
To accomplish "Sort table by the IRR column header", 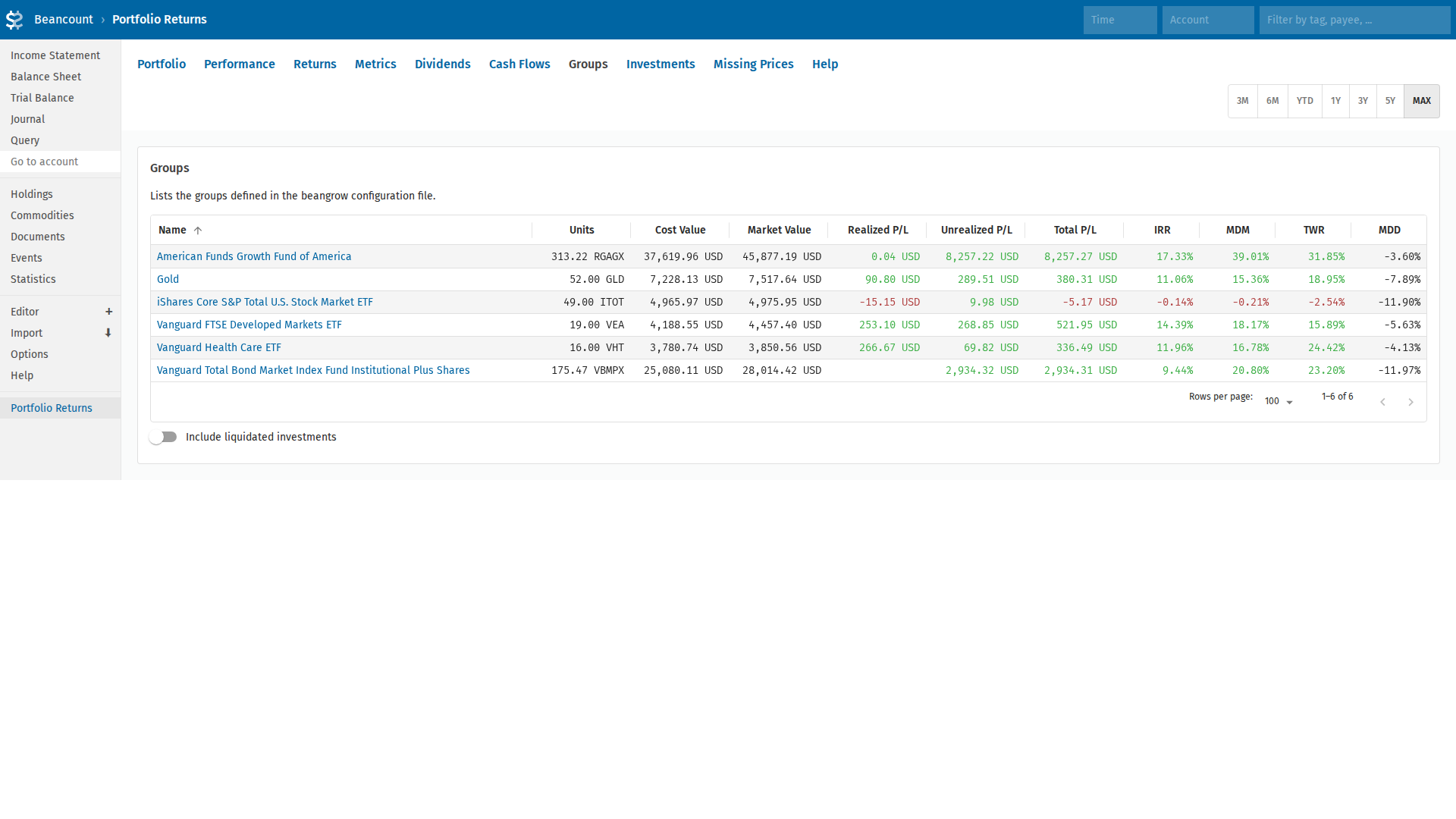I will pyautogui.click(x=1162, y=230).
